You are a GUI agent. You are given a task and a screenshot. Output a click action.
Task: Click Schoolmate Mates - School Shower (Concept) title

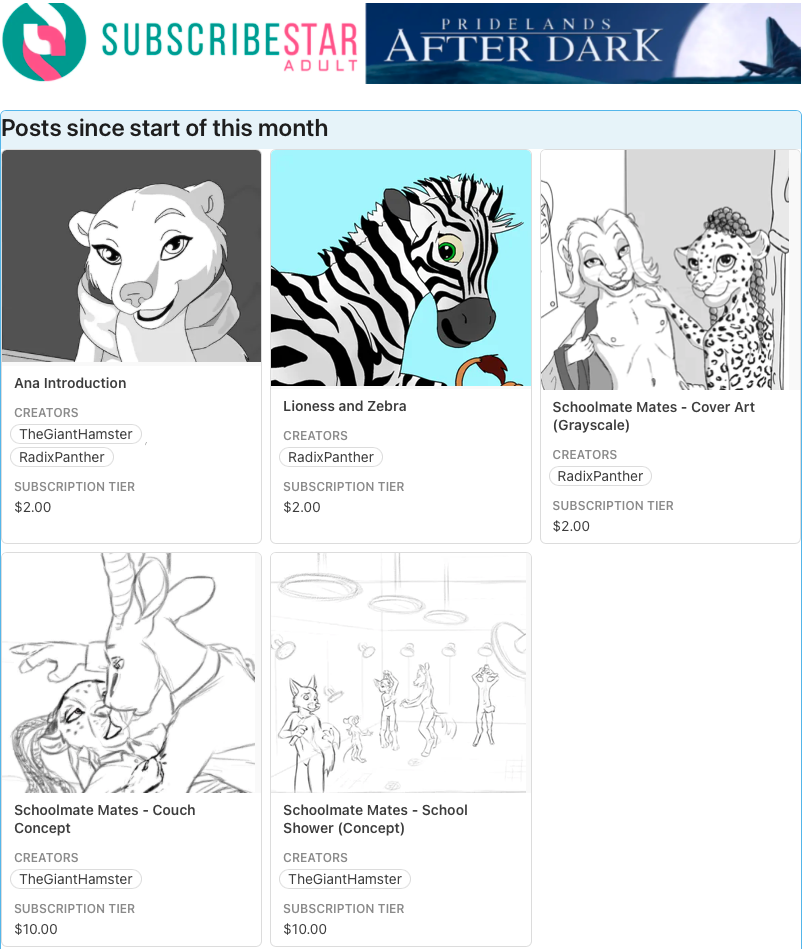coord(375,819)
